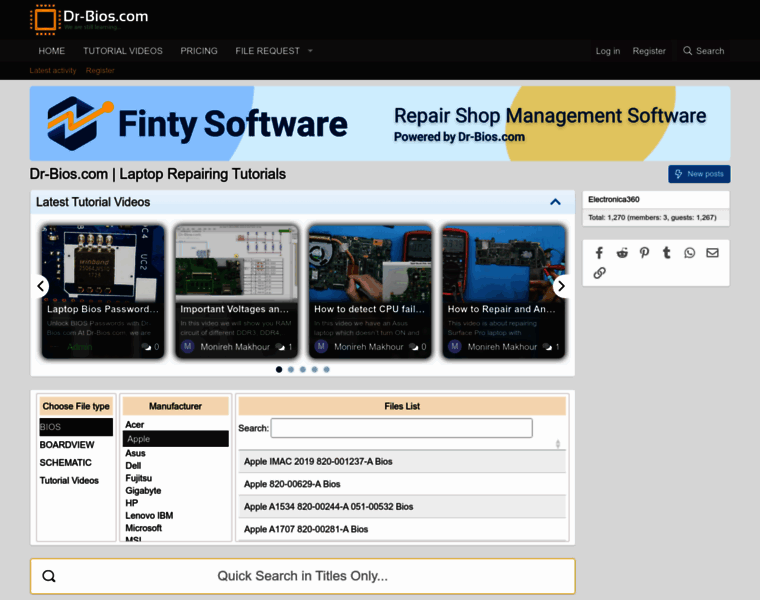The image size is (760, 600).
Task: Share via the Tumblr icon
Action: pos(667,253)
